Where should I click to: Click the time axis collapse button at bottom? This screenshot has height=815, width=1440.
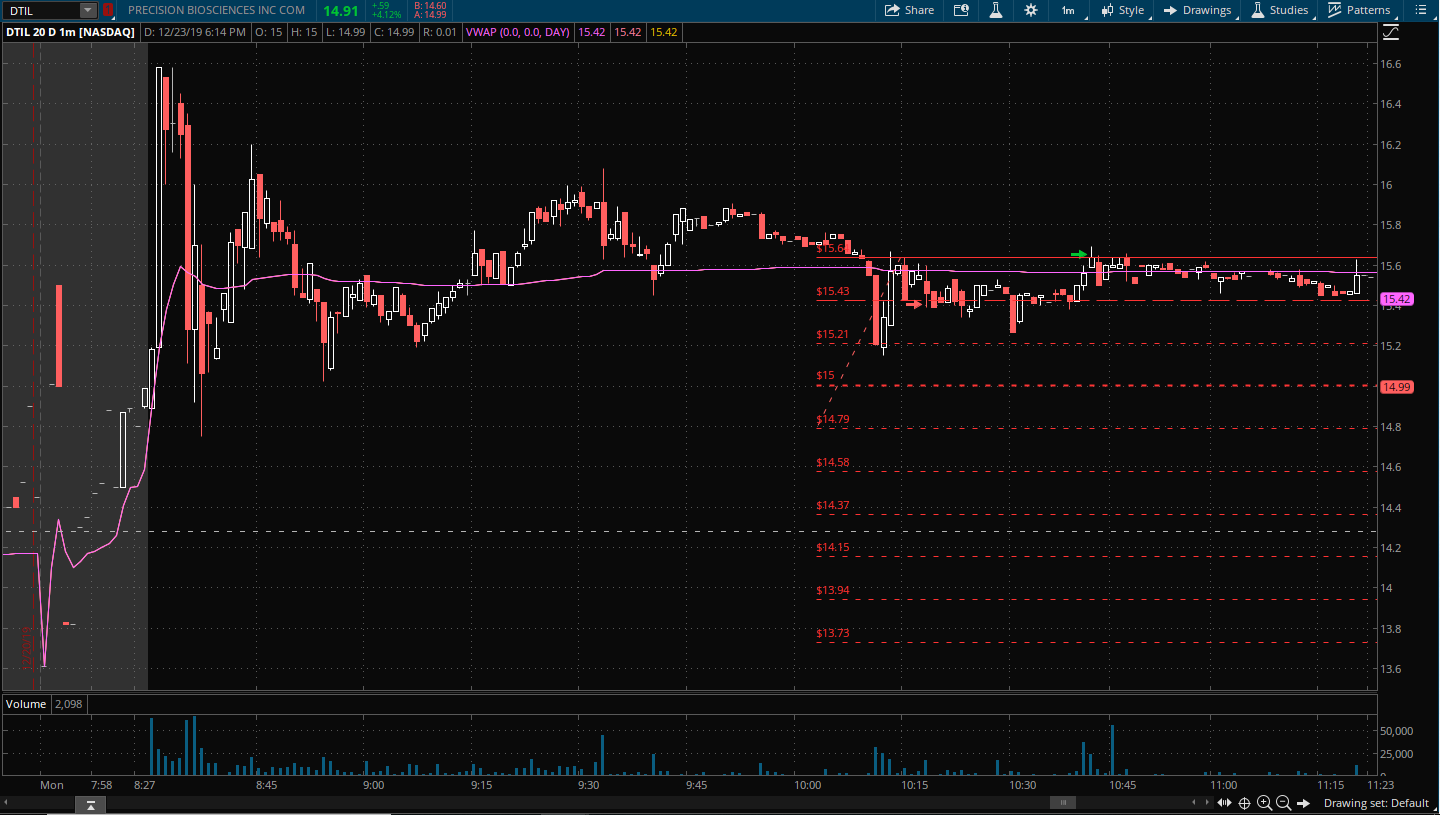[90, 804]
